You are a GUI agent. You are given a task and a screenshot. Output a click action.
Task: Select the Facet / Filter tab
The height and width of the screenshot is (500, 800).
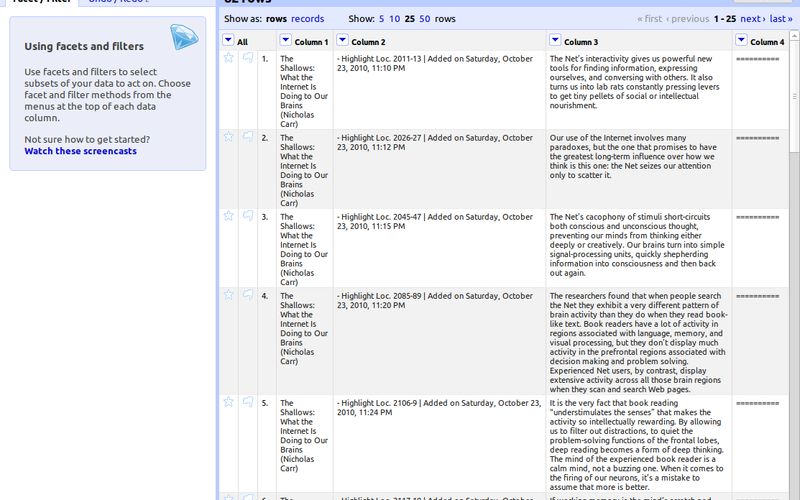pyautogui.click(x=42, y=2)
